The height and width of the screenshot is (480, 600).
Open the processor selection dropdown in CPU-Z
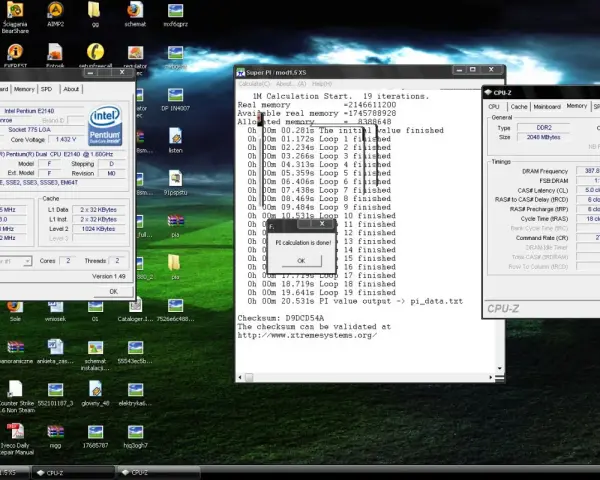pos(27,261)
